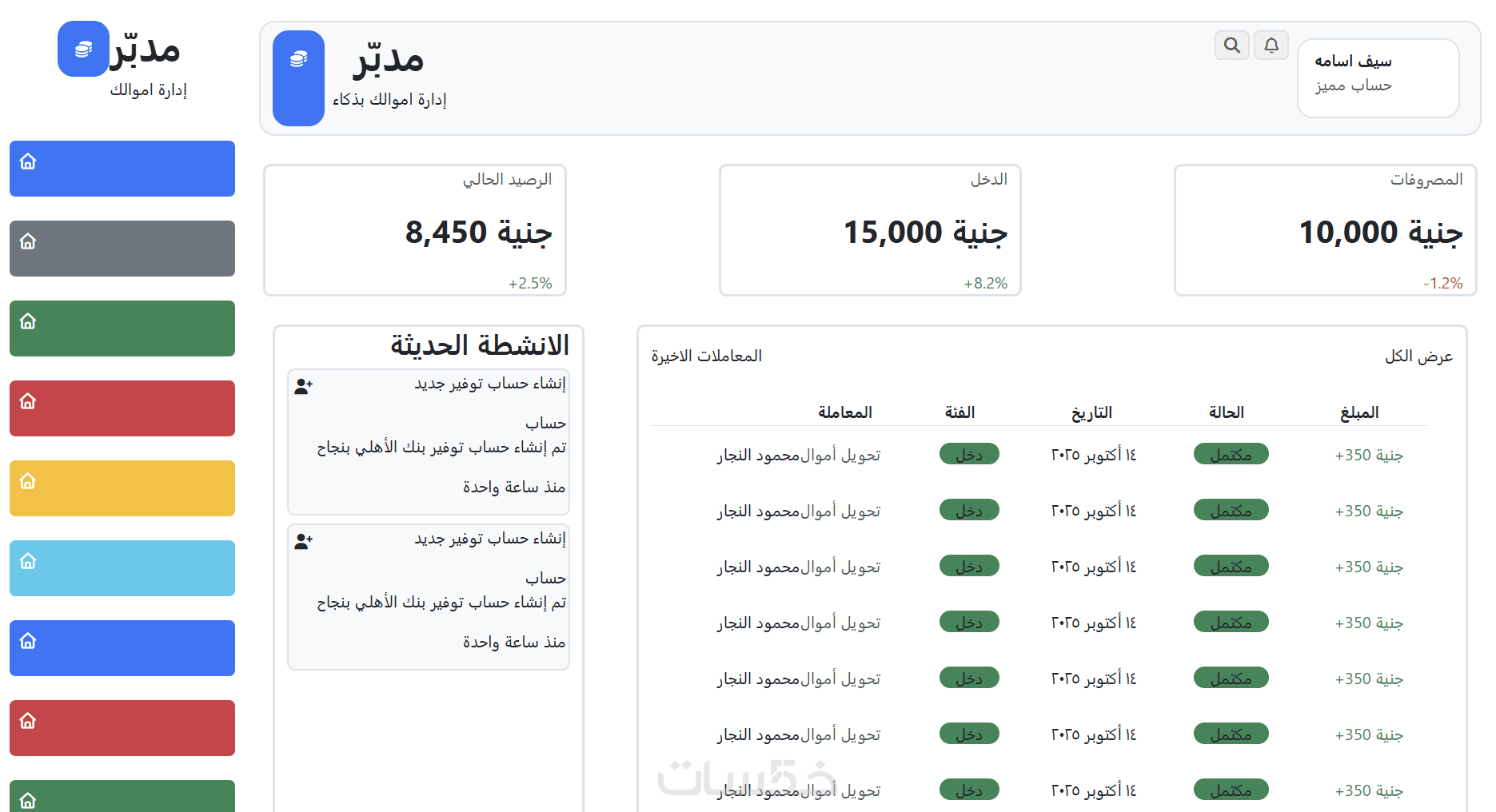Click the search magnifier icon in header
Viewport: 1496px width, 812px height.
coord(1231,46)
